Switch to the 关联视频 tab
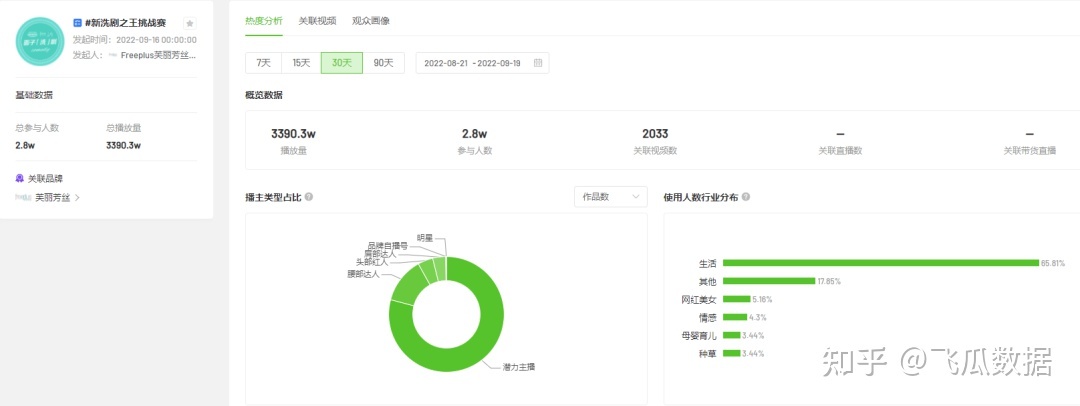Viewport: 1080px width, 406px height. (317, 20)
